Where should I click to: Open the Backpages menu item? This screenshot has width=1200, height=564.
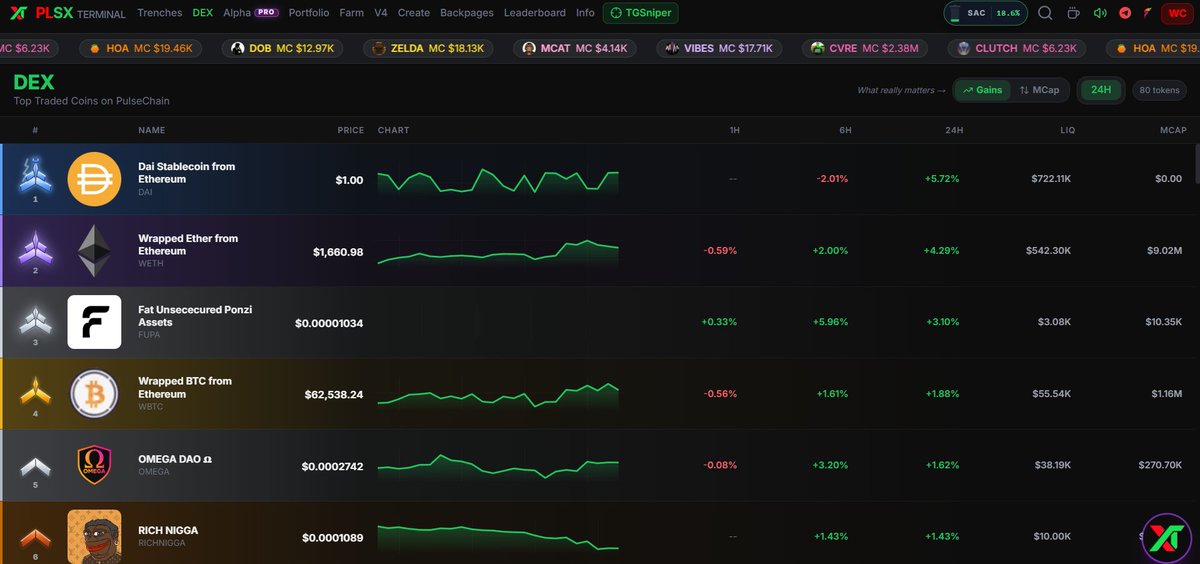[467, 13]
